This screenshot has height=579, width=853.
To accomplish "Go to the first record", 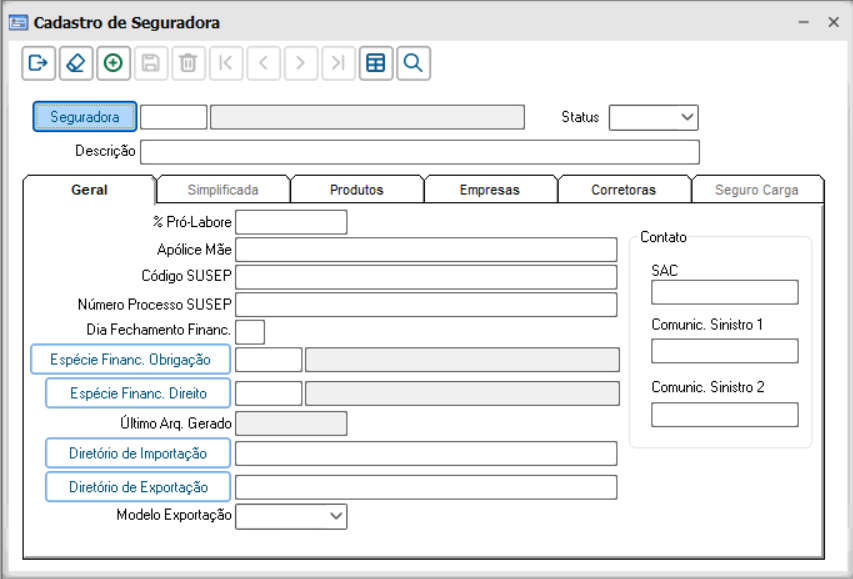I will pos(225,63).
